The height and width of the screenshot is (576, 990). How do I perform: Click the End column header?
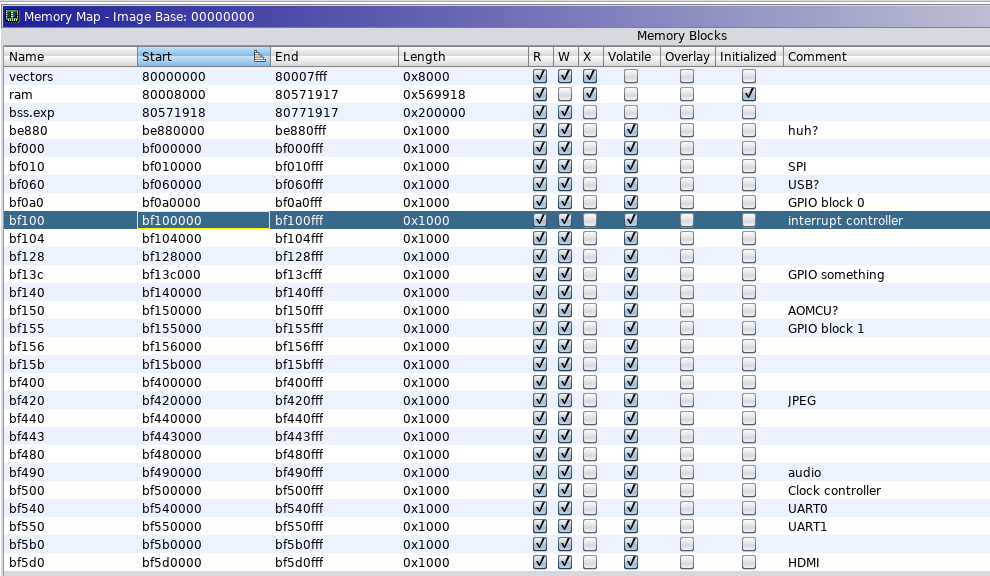coord(334,57)
